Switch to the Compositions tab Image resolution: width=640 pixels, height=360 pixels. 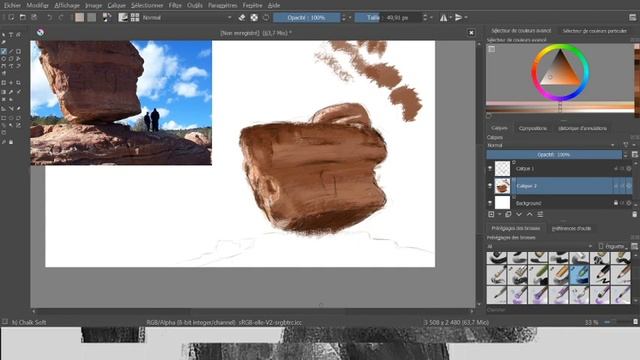click(533, 128)
